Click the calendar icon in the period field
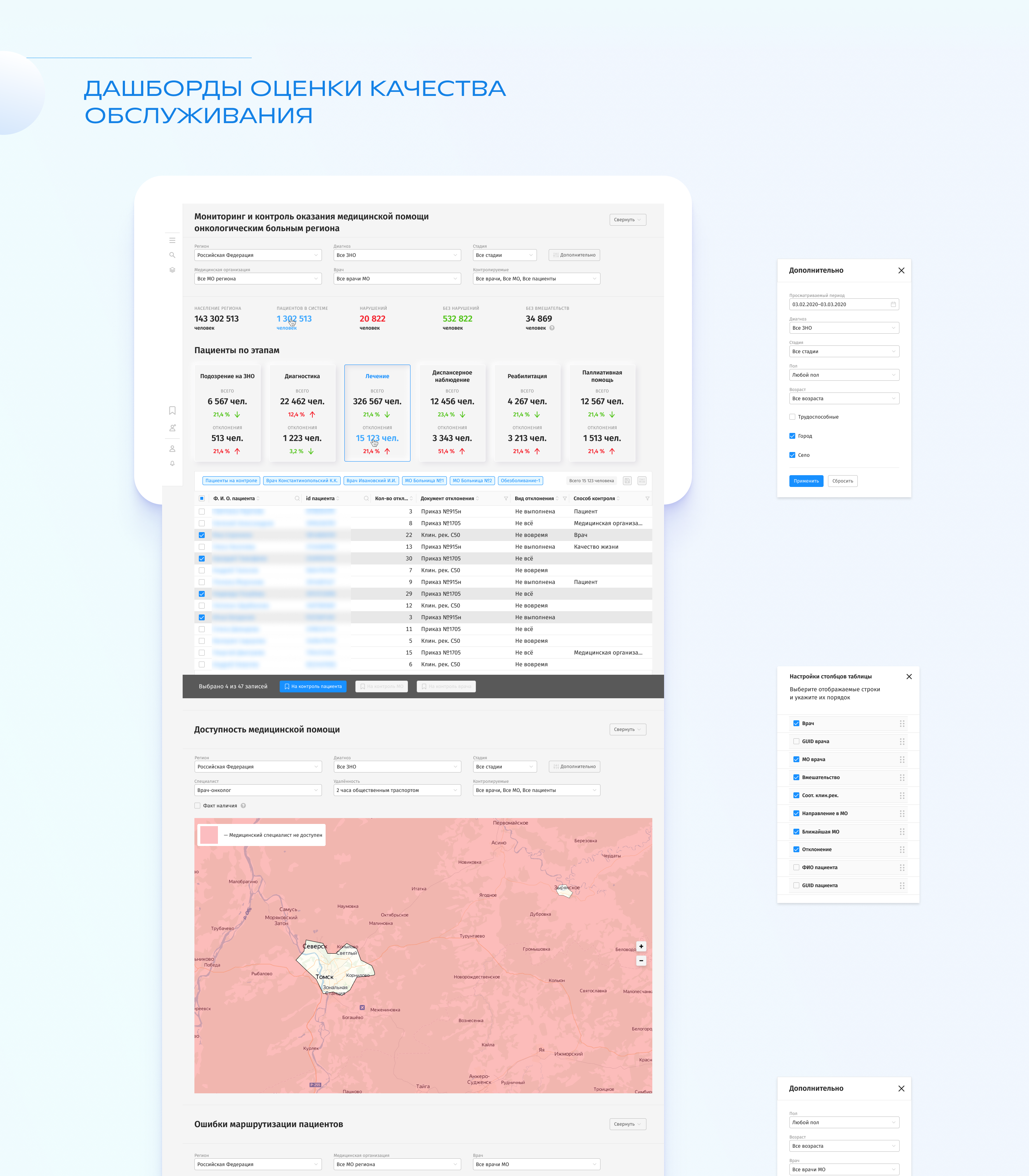Screen dimensions: 1029x1176 pyautogui.click(x=893, y=304)
